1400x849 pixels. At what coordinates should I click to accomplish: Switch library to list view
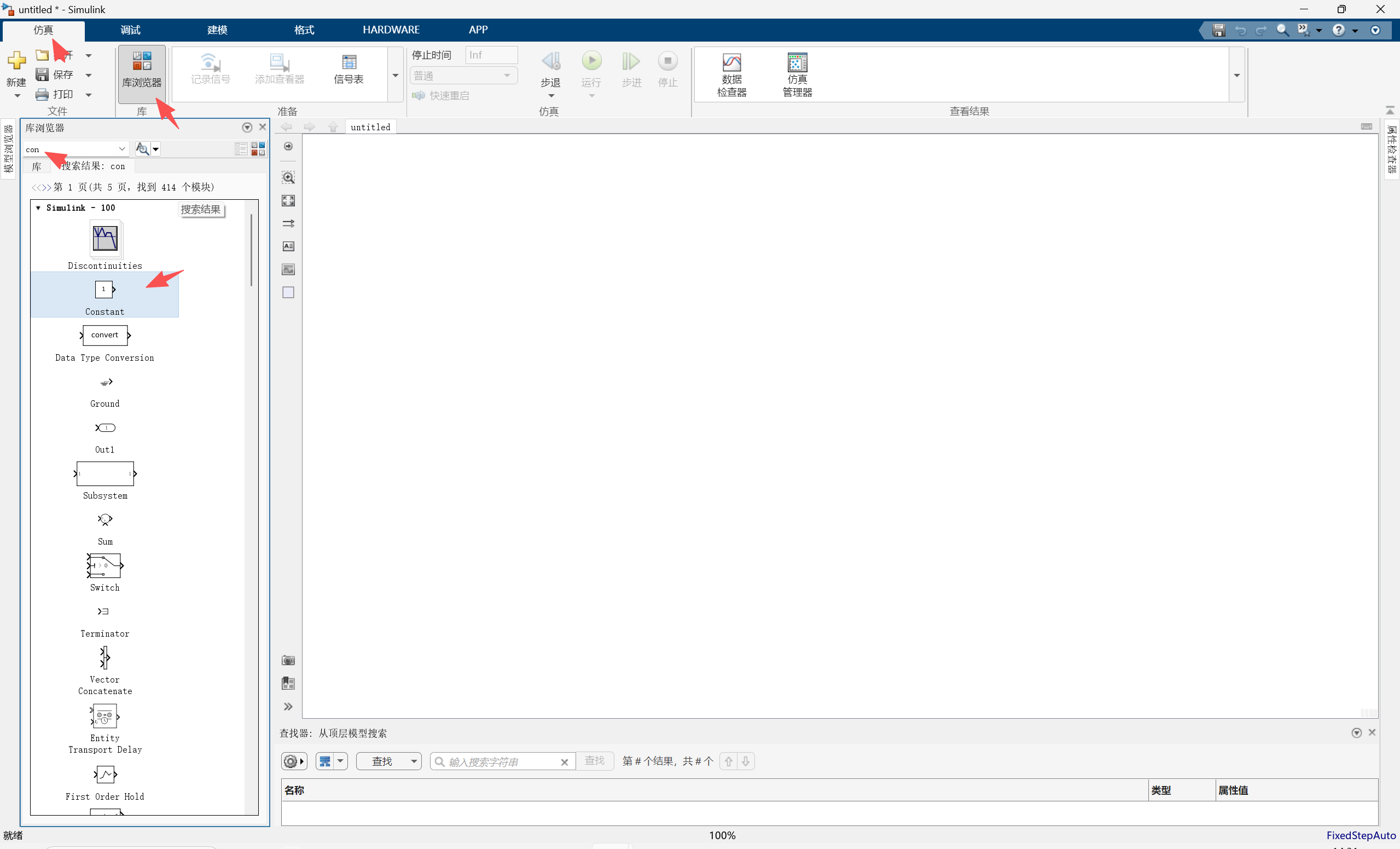(x=241, y=149)
